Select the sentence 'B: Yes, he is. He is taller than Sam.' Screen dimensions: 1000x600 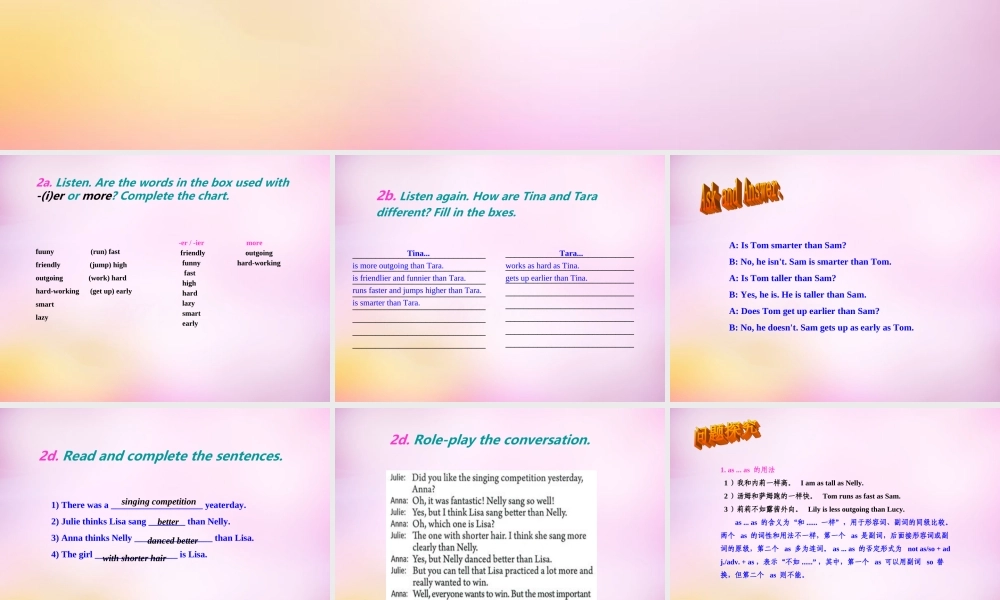pyautogui.click(x=796, y=294)
